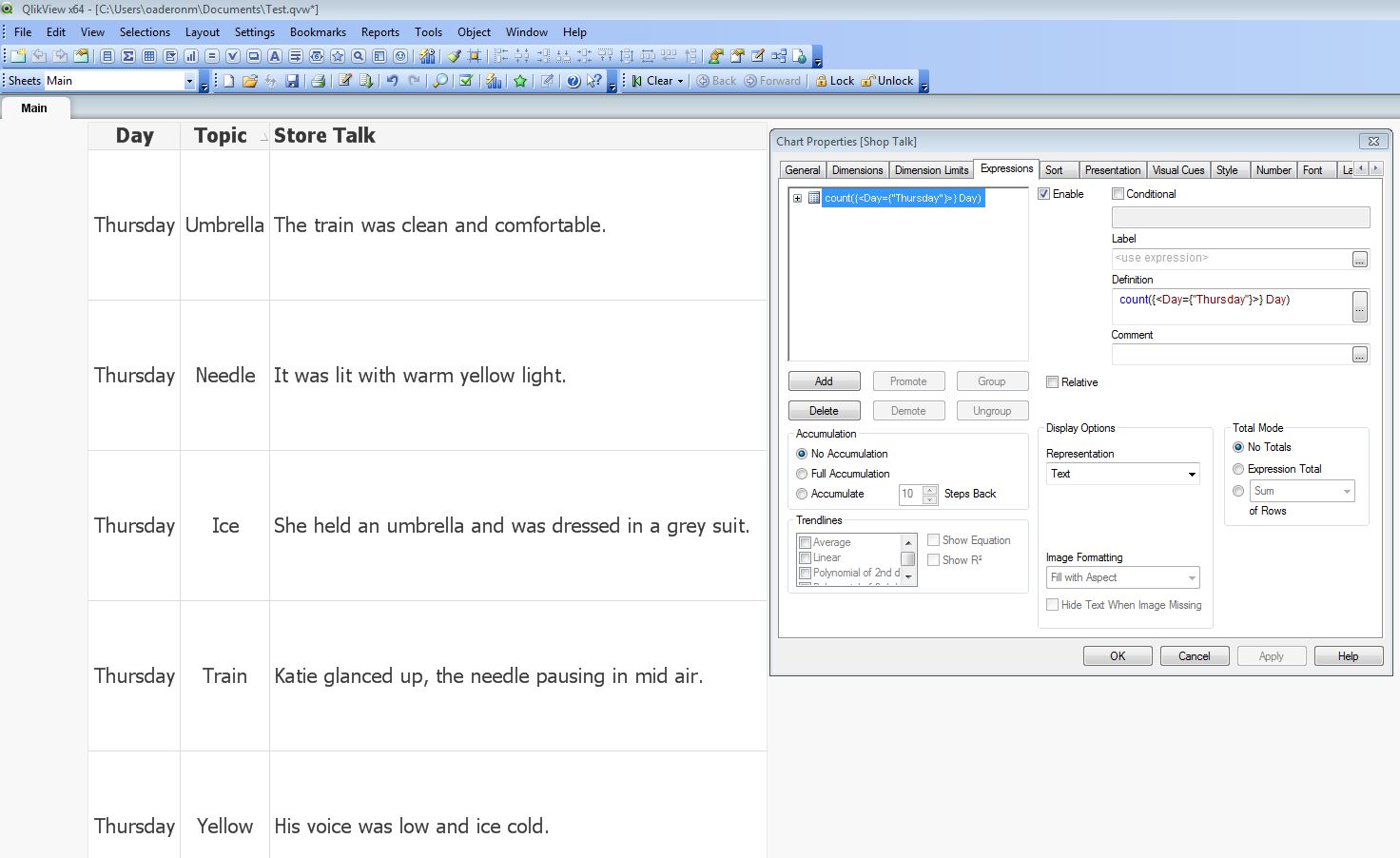Image resolution: width=1400 pixels, height=858 pixels.
Task: Click the Open folder icon
Action: pos(250,81)
